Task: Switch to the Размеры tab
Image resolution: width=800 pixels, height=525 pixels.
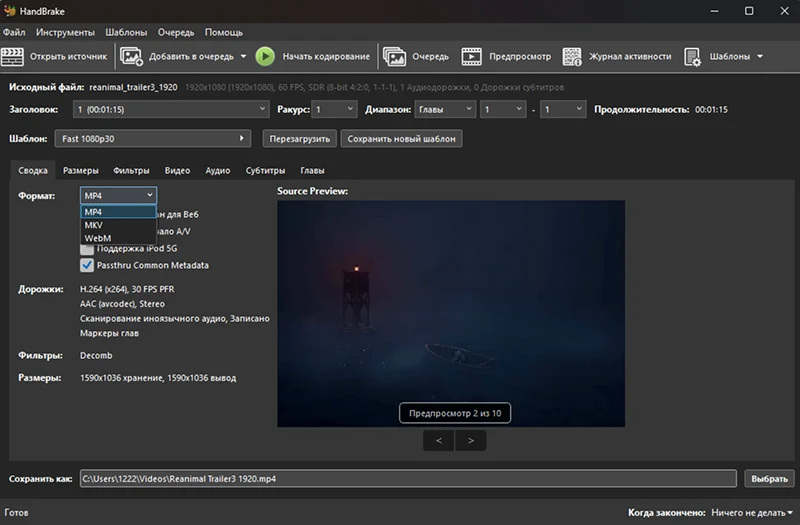Action: coord(81,170)
